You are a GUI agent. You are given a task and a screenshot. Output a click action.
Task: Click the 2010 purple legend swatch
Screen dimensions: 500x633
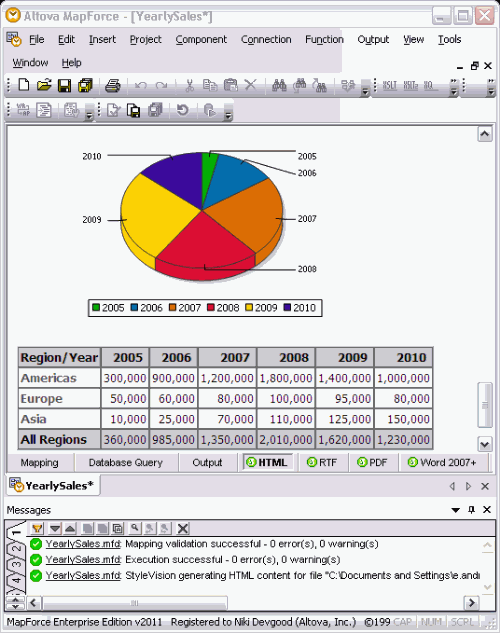[x=287, y=308]
